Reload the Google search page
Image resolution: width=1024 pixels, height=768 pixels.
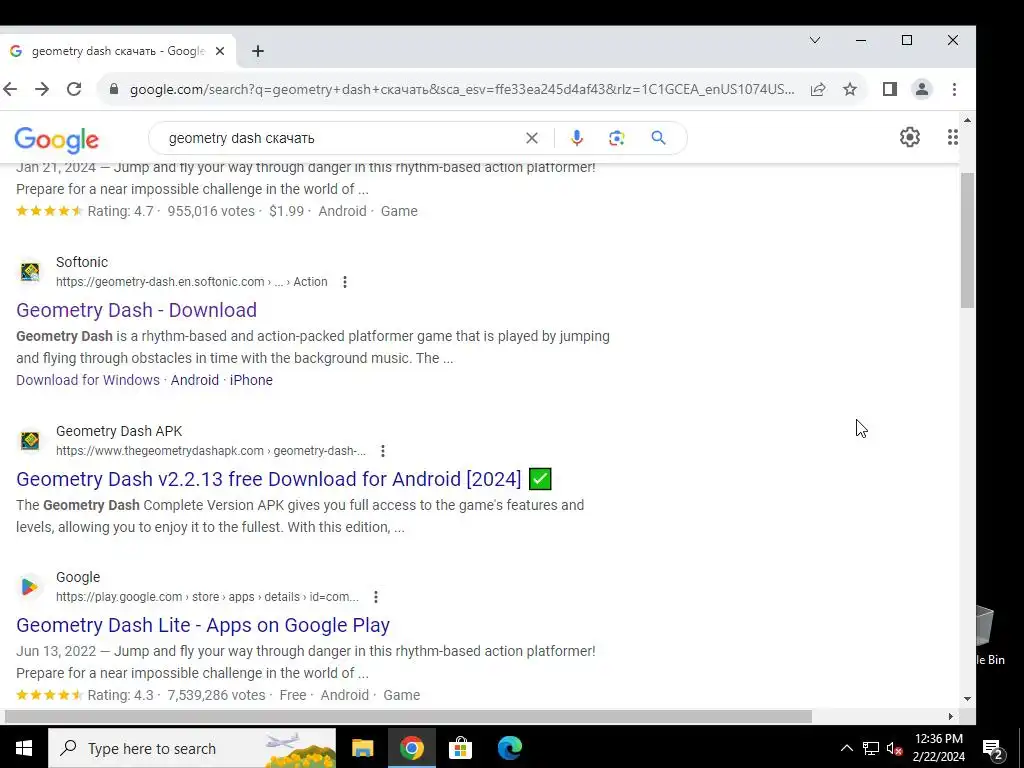pos(74,89)
